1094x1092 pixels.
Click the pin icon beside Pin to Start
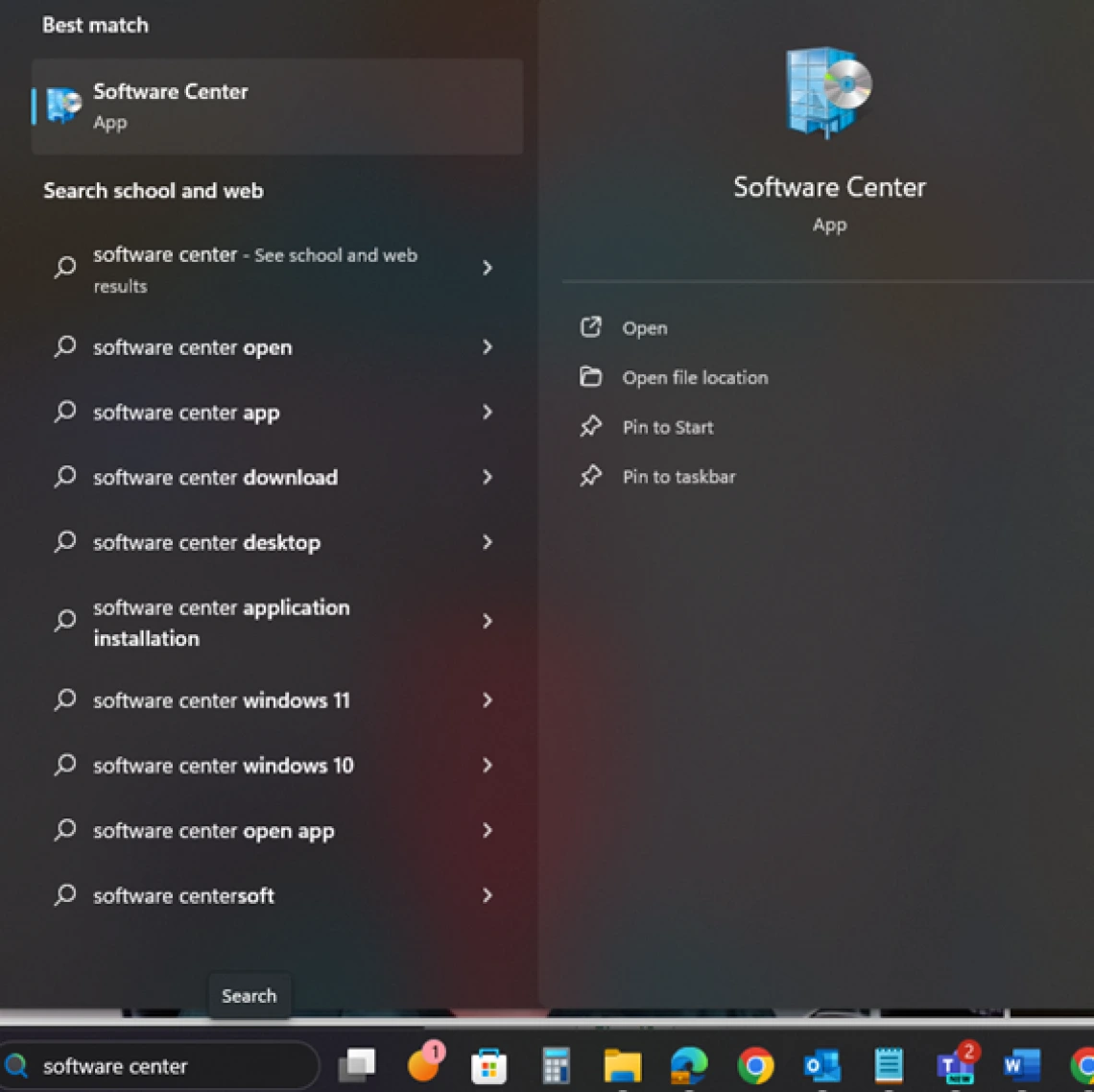point(591,426)
